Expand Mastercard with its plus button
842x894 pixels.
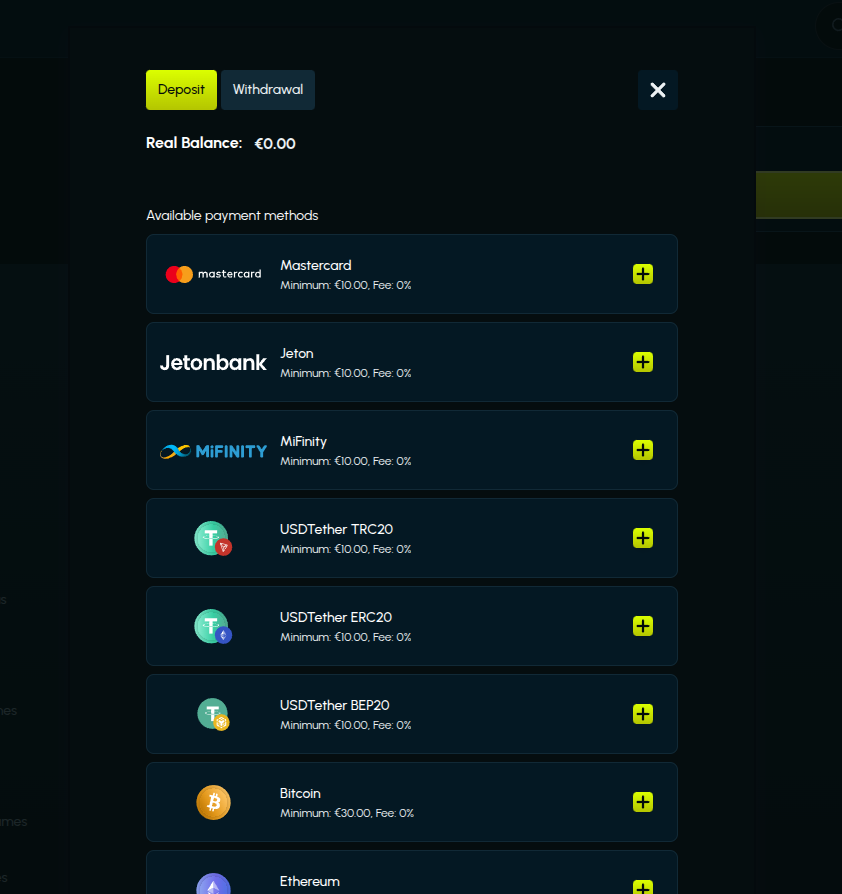click(x=643, y=274)
